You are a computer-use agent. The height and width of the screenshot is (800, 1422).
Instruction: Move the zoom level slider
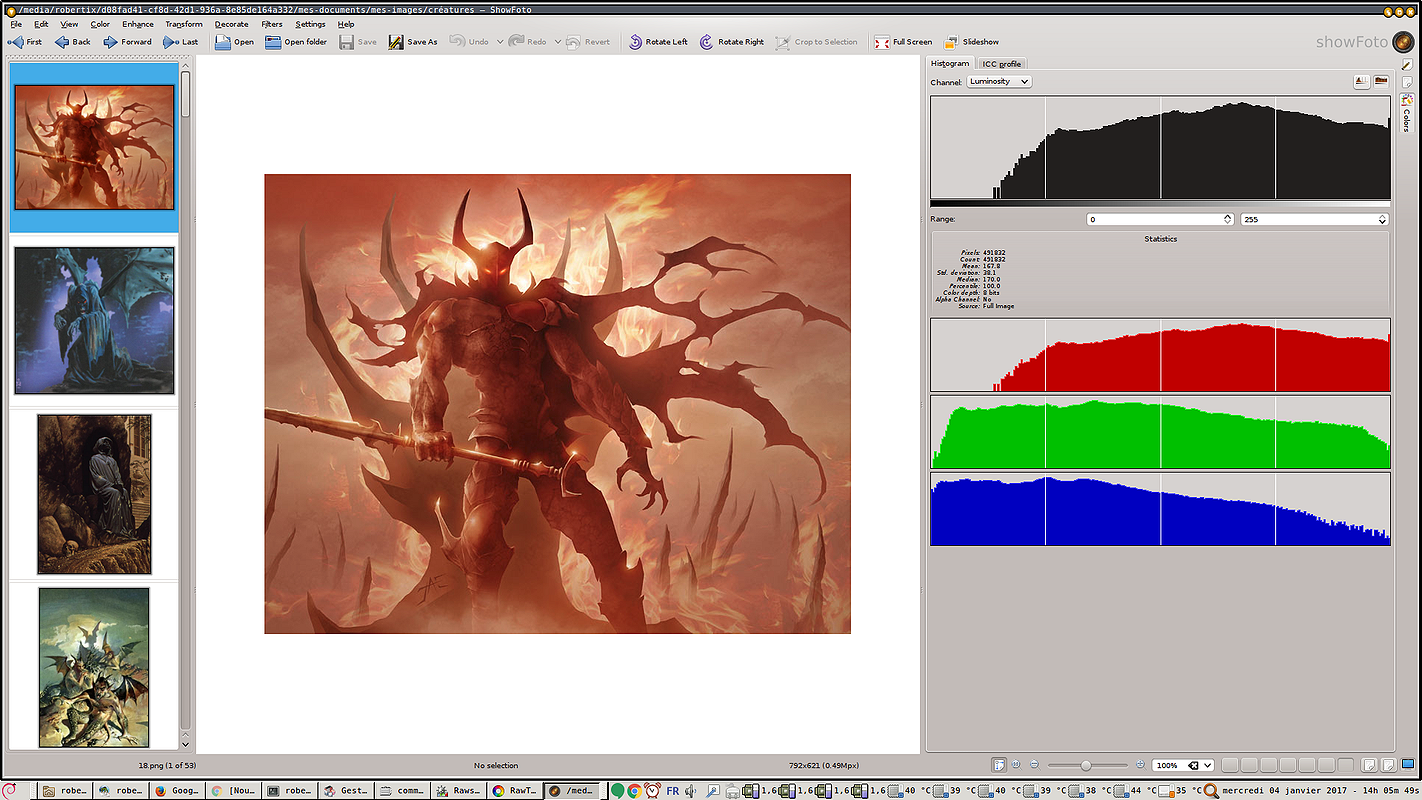[x=1086, y=765]
